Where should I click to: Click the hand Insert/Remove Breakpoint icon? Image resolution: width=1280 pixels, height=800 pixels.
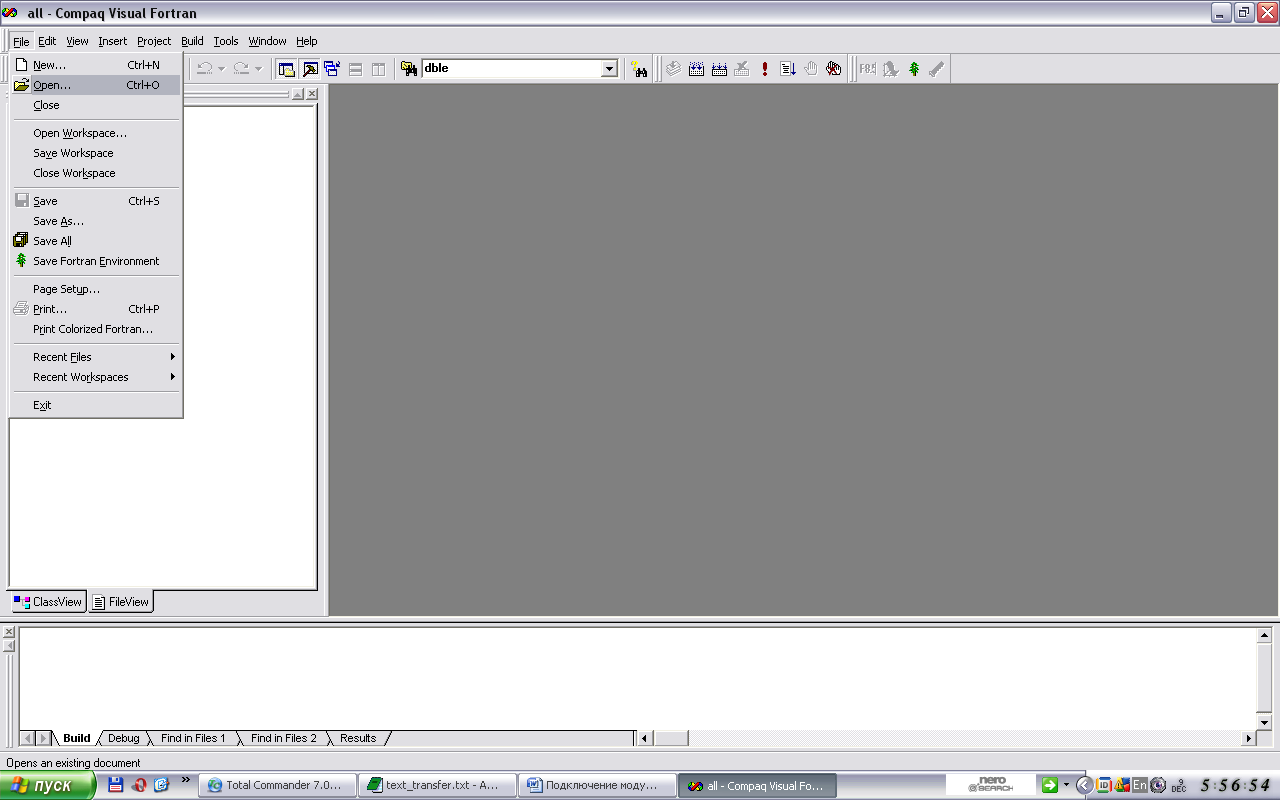click(x=811, y=69)
